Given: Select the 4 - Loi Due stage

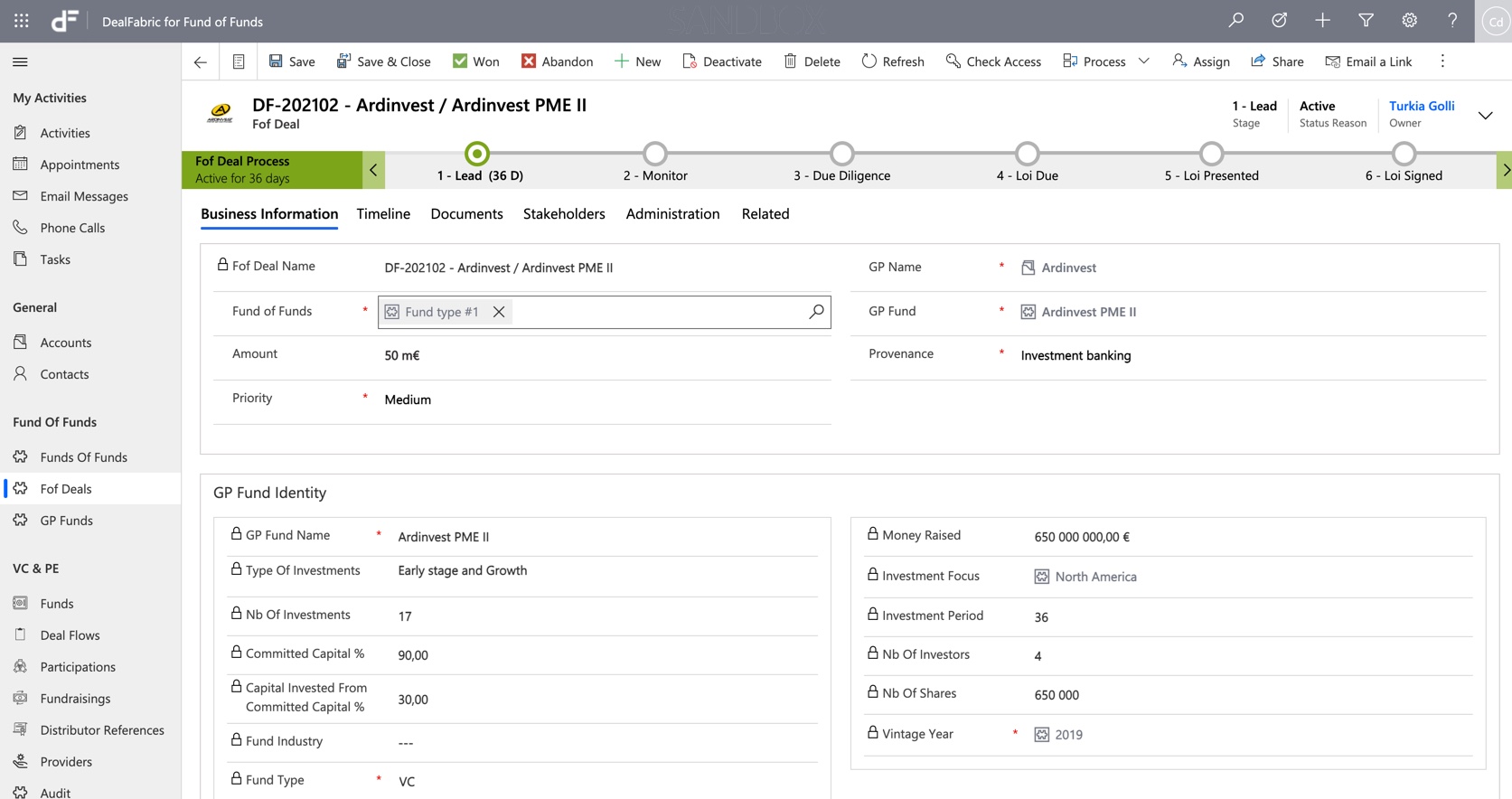Looking at the screenshot, I should (1028, 154).
